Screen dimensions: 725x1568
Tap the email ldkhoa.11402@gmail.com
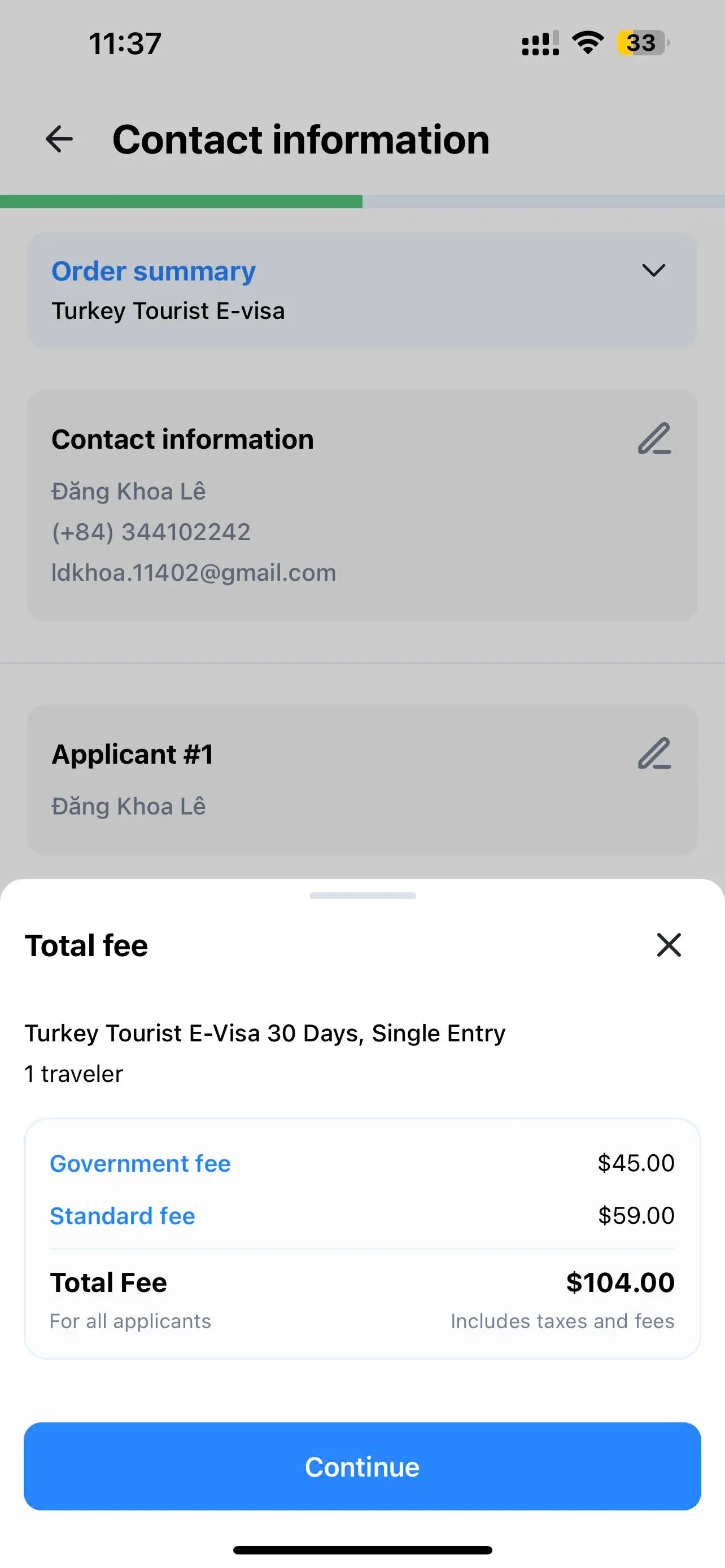(194, 573)
